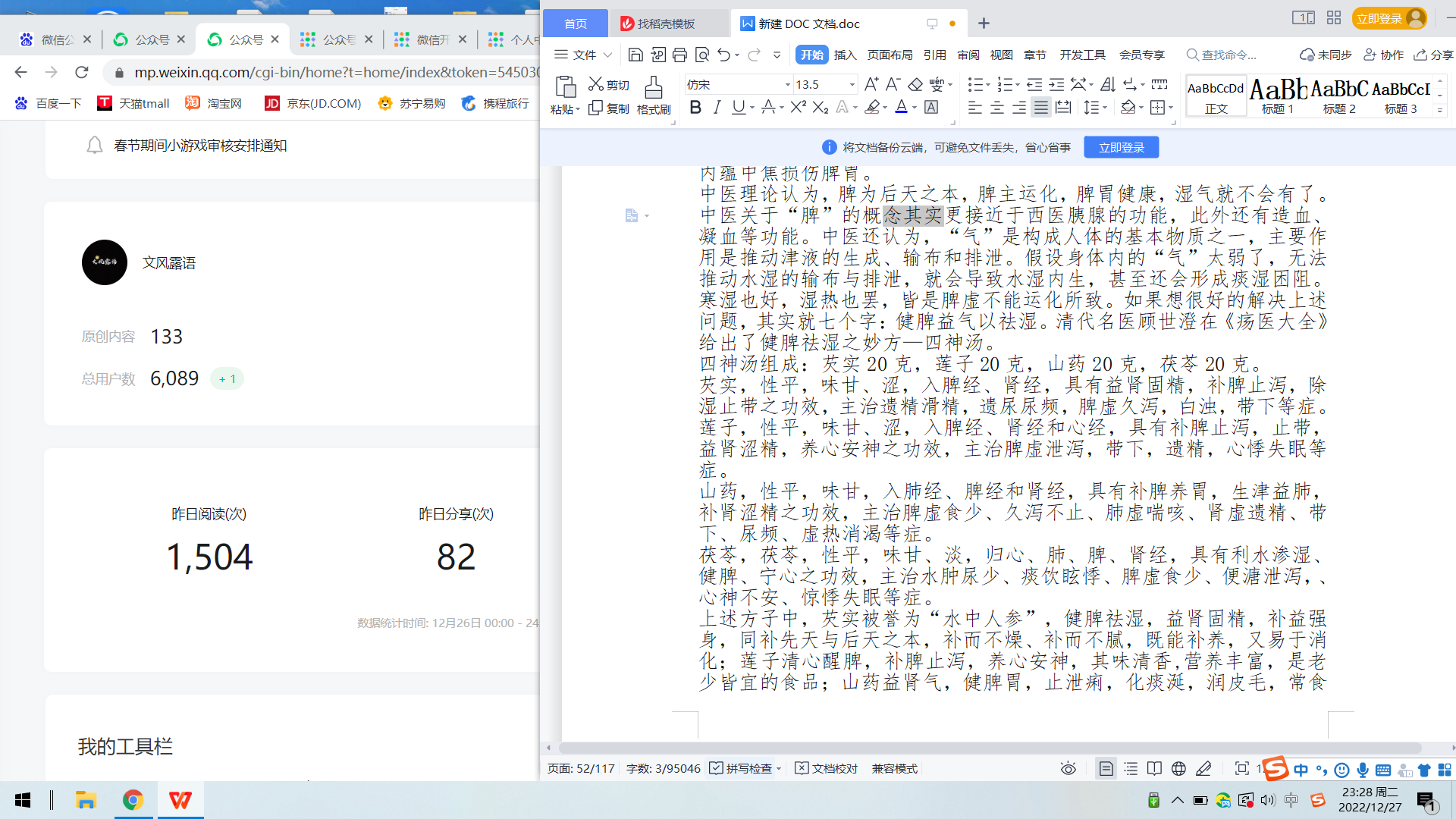Image resolution: width=1456 pixels, height=819 pixels.
Task: Click the cut scissors icon
Action: click(x=596, y=84)
